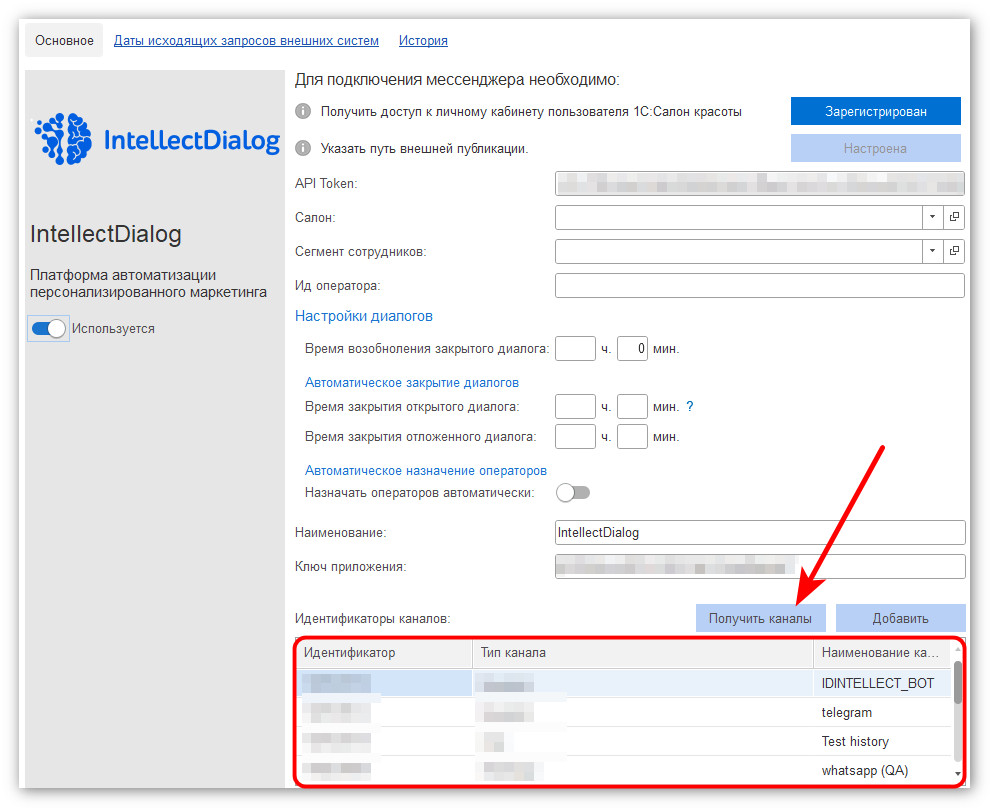Open Сегмент сотрудников record with open icon
Image resolution: width=990 pixels, height=808 pixels.
coord(954,251)
